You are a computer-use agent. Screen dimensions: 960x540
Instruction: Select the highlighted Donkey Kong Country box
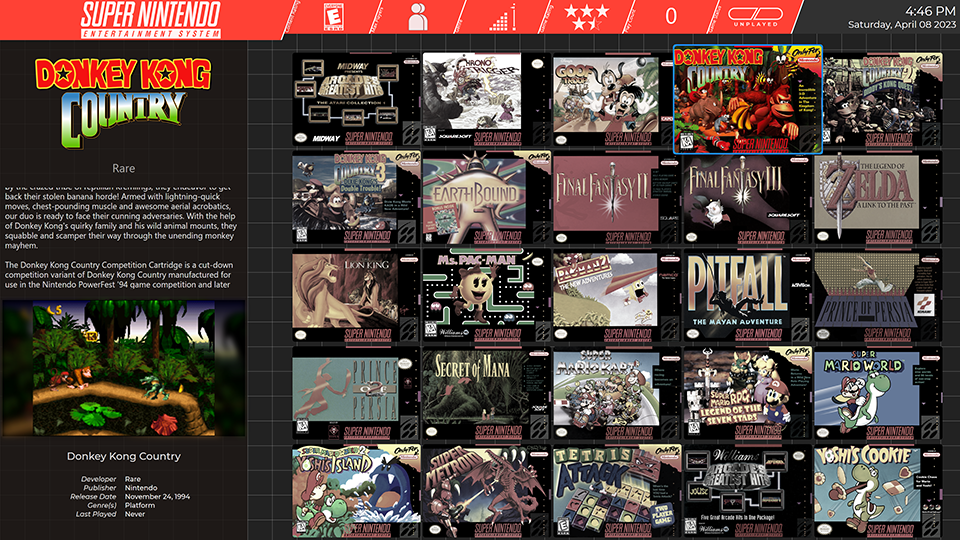[748, 99]
